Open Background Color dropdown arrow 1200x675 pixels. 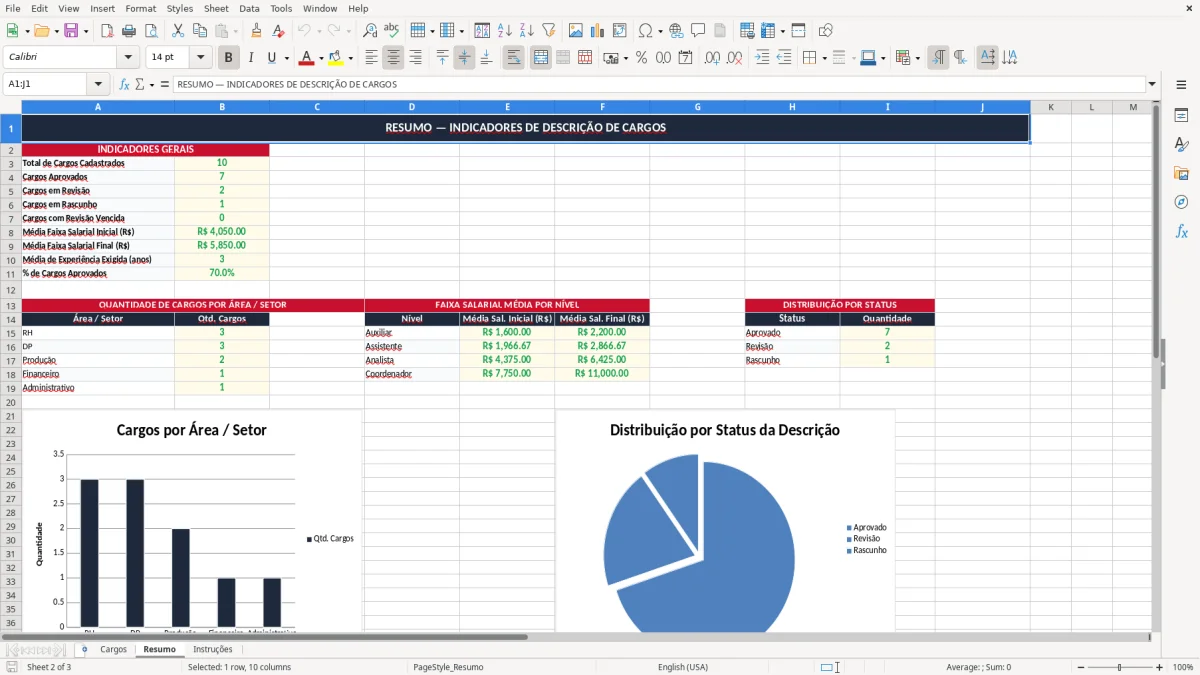click(350, 58)
